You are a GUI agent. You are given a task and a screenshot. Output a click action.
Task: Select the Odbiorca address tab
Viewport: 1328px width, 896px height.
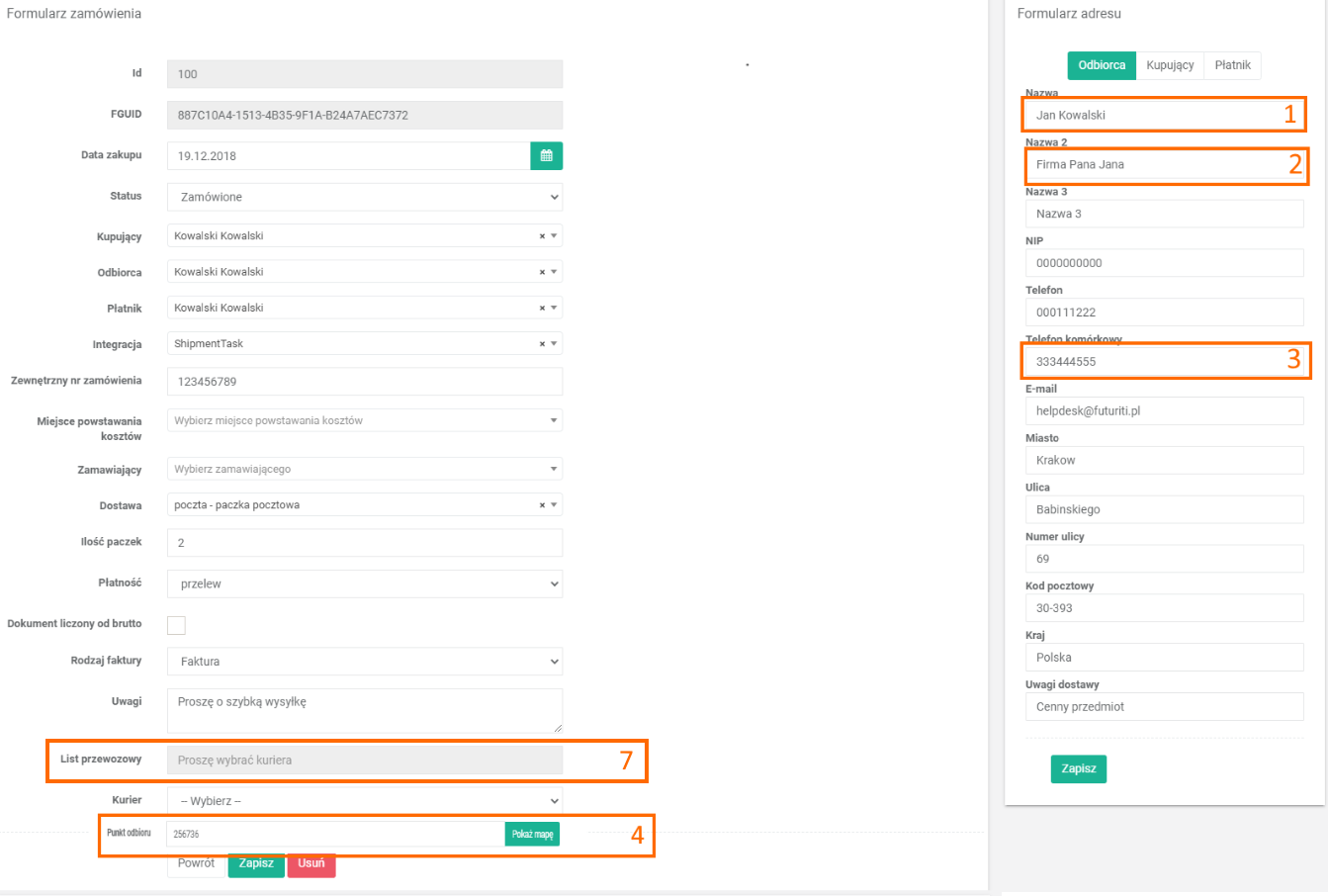point(1102,65)
